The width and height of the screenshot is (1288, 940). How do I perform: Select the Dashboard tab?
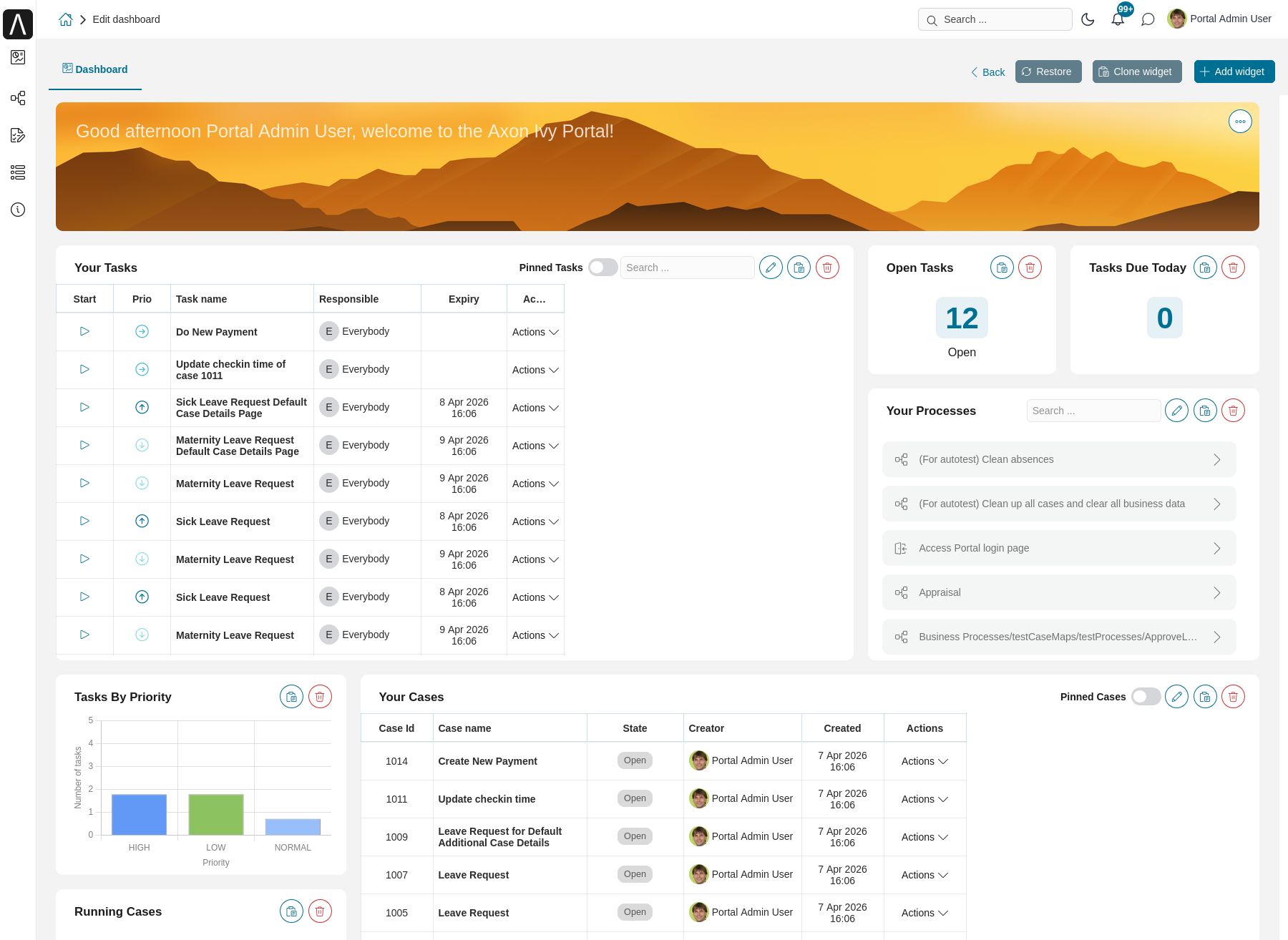coord(95,69)
